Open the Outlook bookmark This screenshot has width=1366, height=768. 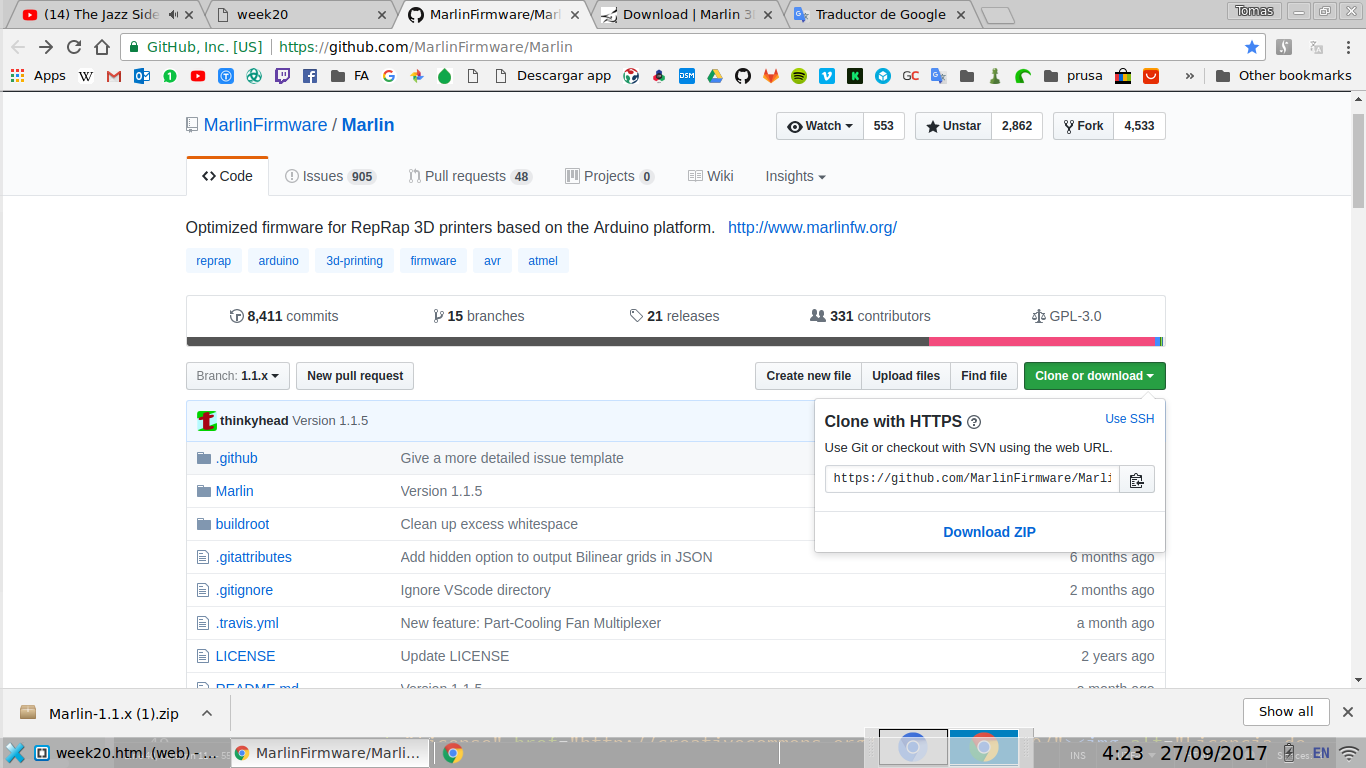[x=142, y=76]
